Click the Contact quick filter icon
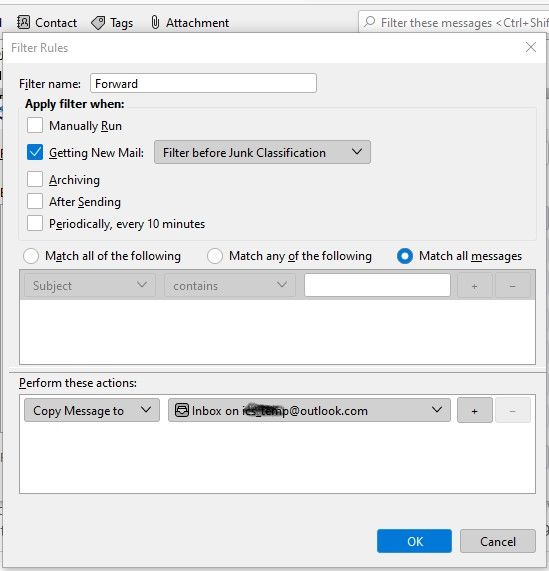The width and height of the screenshot is (549, 571). 23,23
